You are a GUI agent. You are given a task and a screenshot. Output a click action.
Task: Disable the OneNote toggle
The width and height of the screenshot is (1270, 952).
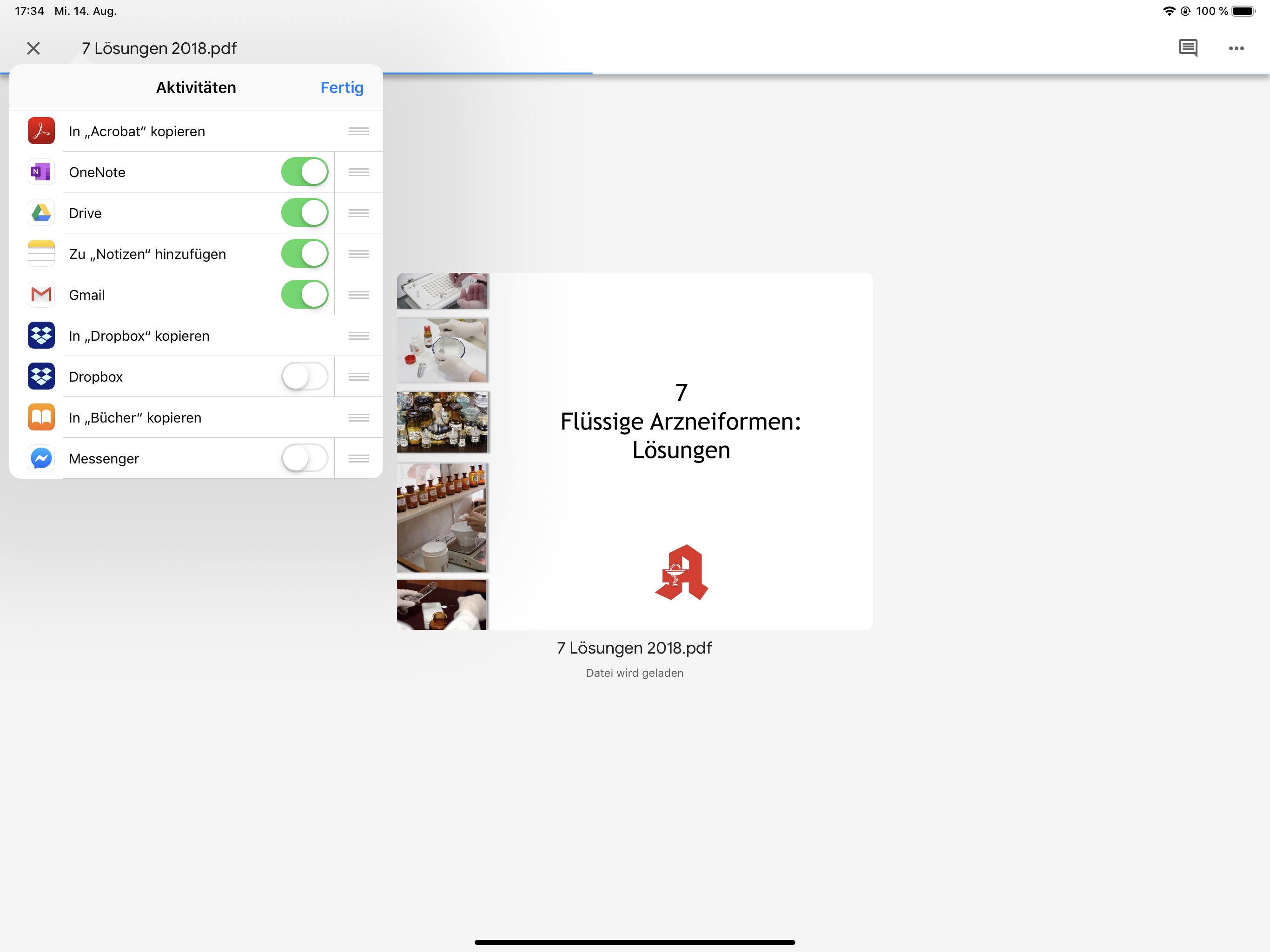point(304,172)
